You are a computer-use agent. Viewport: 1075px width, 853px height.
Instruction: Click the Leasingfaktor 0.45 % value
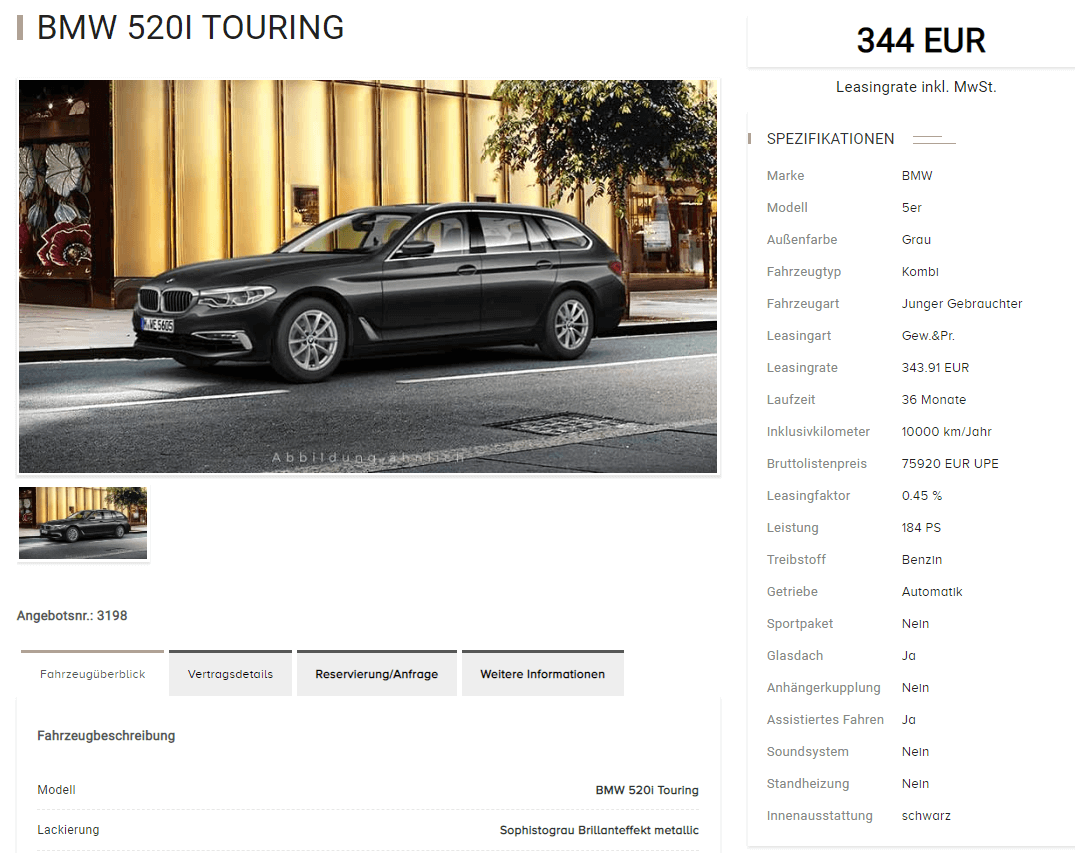tap(921, 496)
